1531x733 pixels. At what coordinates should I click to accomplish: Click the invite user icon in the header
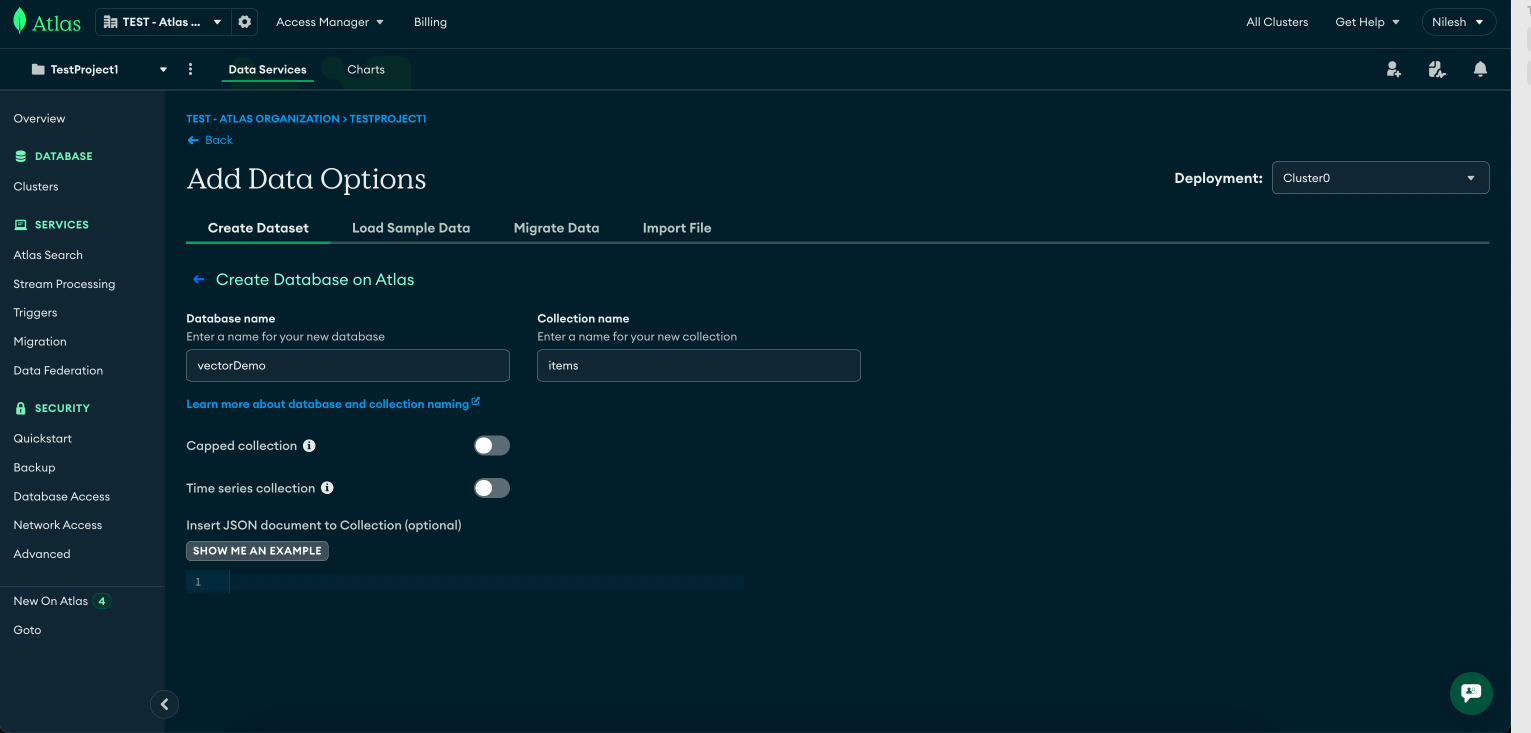point(1393,69)
